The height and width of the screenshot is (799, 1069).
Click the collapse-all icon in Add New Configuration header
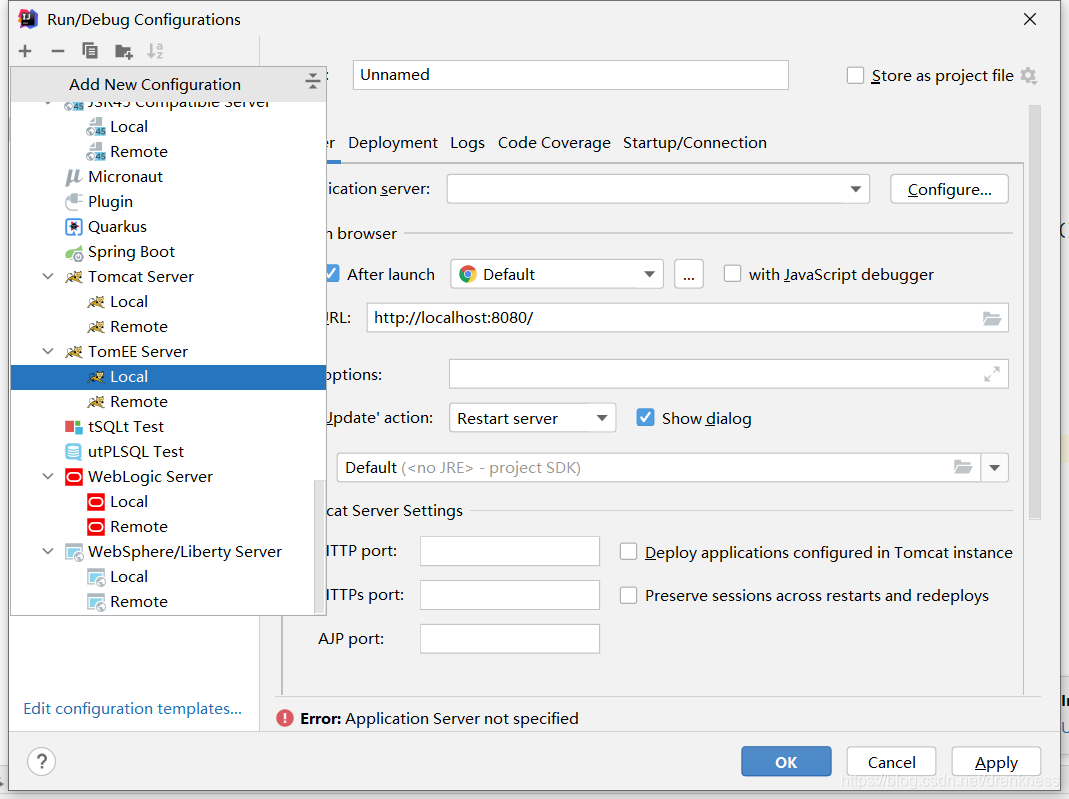[x=312, y=81]
